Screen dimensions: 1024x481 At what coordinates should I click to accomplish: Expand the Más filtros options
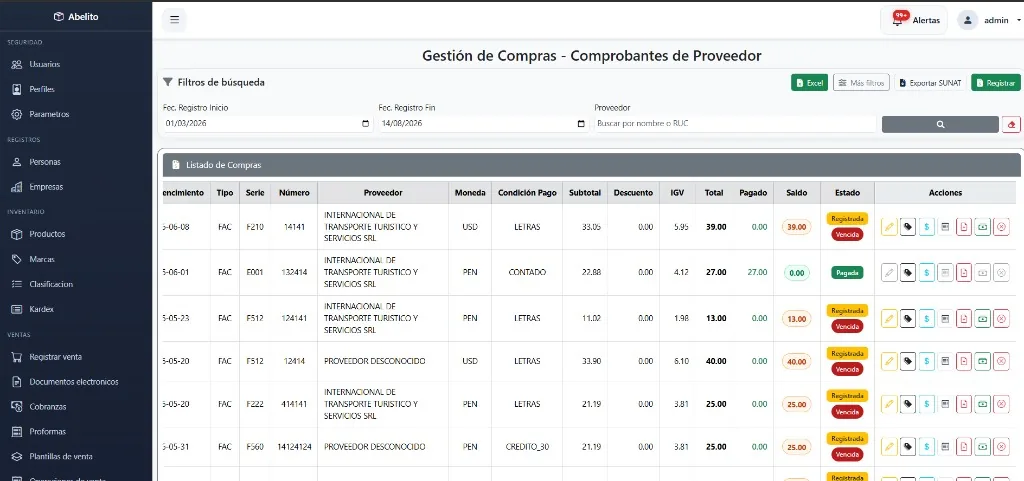point(861,83)
